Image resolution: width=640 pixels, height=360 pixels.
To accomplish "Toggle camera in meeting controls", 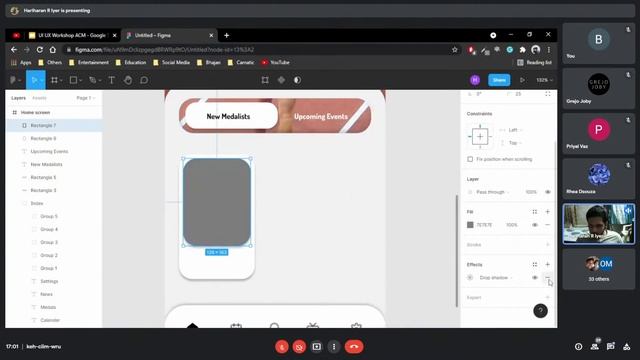I will (x=299, y=347).
